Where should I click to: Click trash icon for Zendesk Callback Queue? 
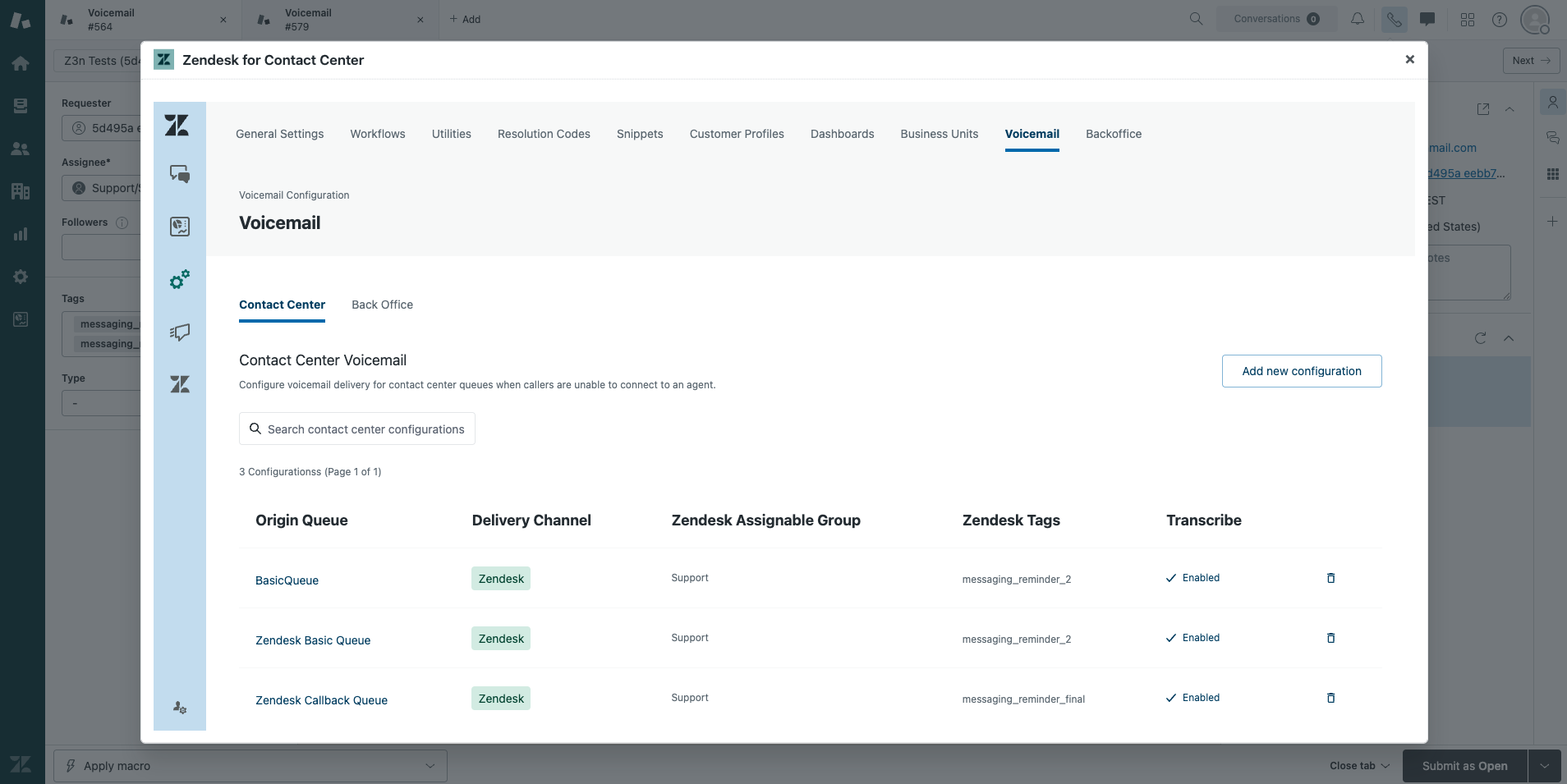coord(1330,698)
